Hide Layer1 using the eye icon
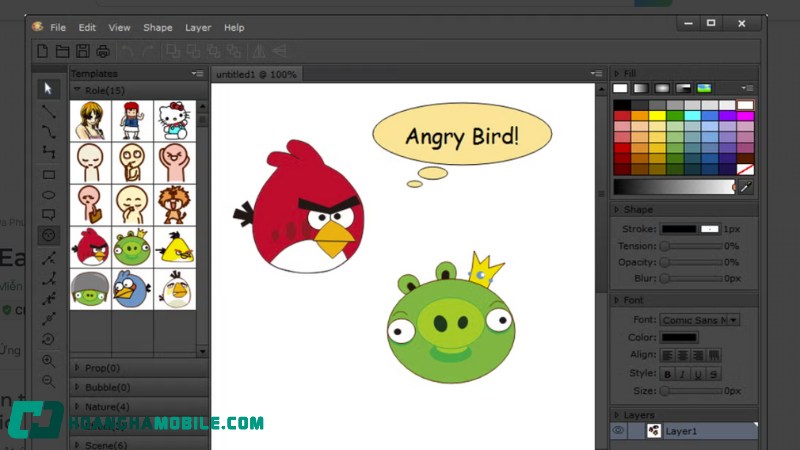The image size is (800, 450). [x=618, y=430]
